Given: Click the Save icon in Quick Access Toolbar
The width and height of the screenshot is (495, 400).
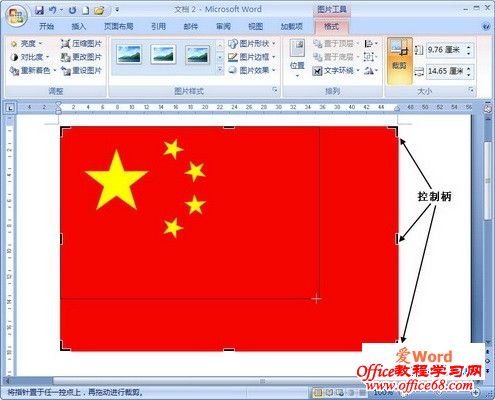Looking at the screenshot, I should (x=40, y=10).
